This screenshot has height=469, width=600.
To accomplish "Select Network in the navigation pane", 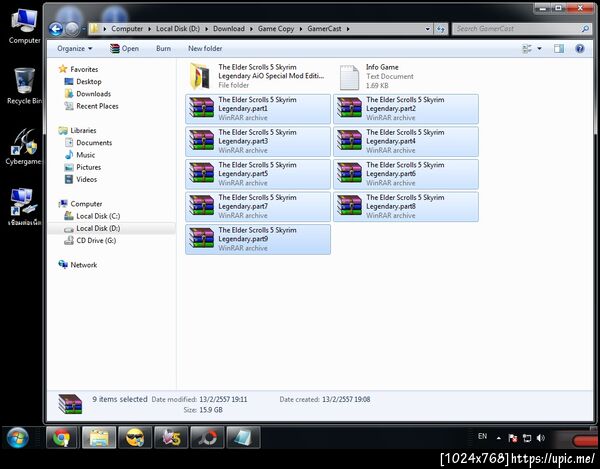I will pyautogui.click(x=78, y=265).
